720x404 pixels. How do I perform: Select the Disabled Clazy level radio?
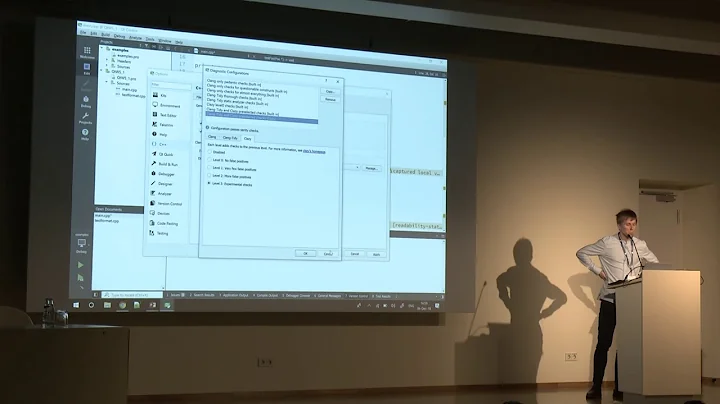(x=209, y=152)
